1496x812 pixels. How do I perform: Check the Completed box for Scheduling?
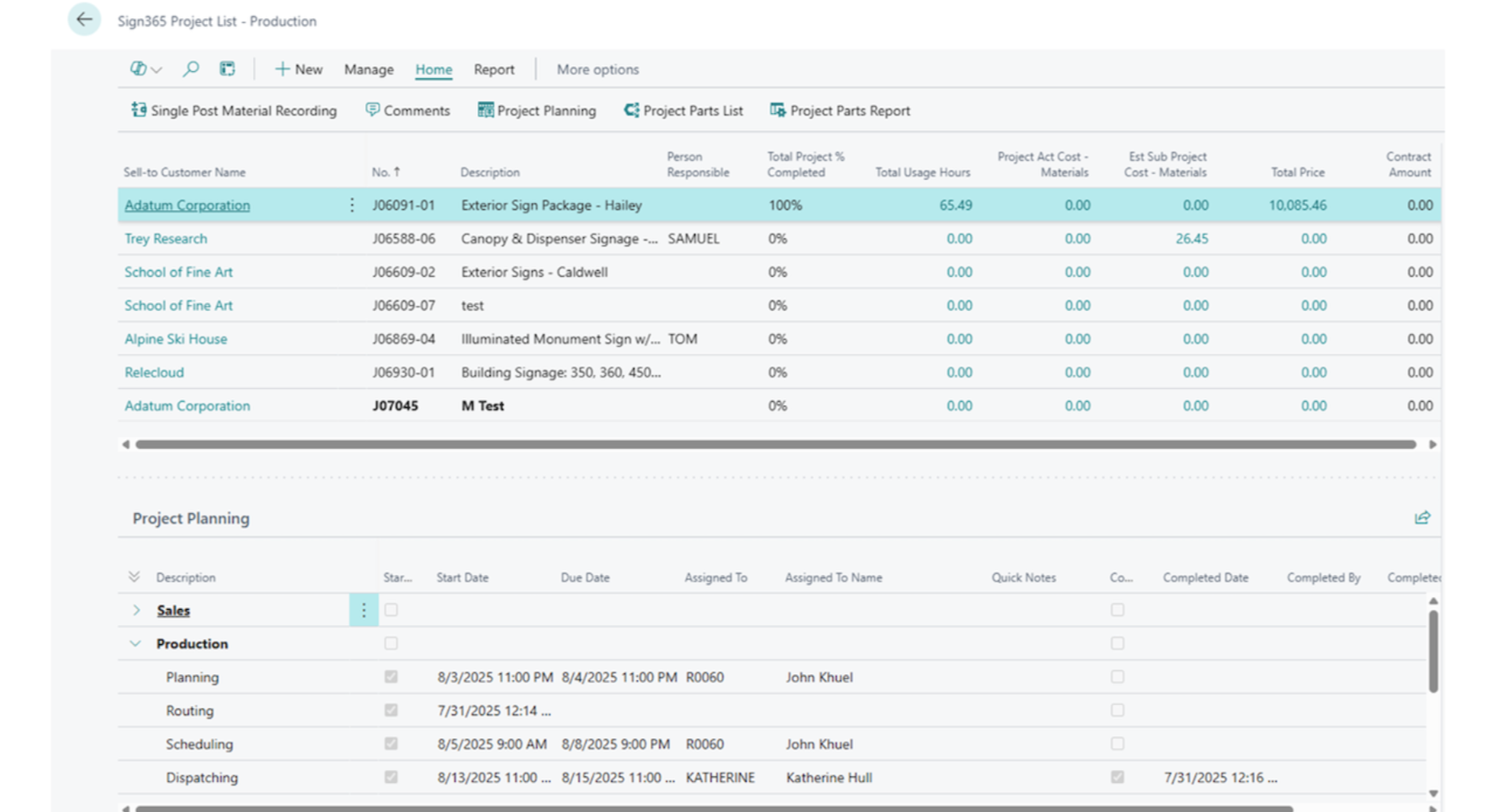pos(1117,743)
